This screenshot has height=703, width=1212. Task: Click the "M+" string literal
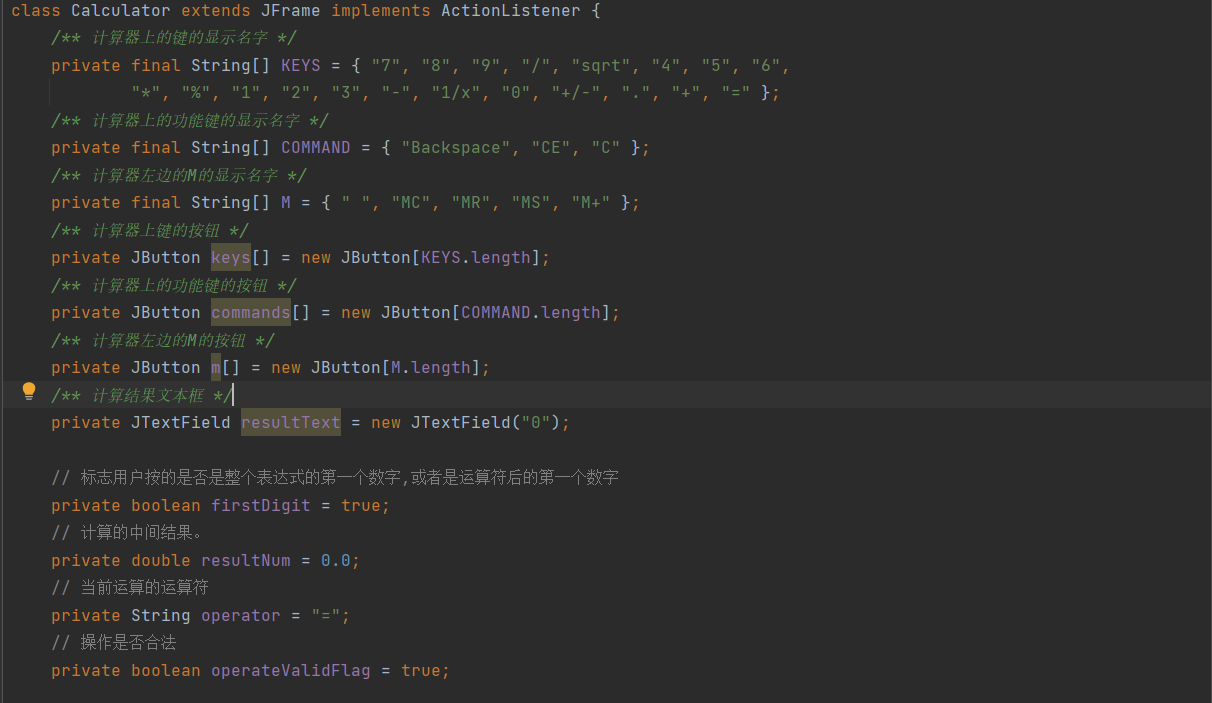pos(591,203)
